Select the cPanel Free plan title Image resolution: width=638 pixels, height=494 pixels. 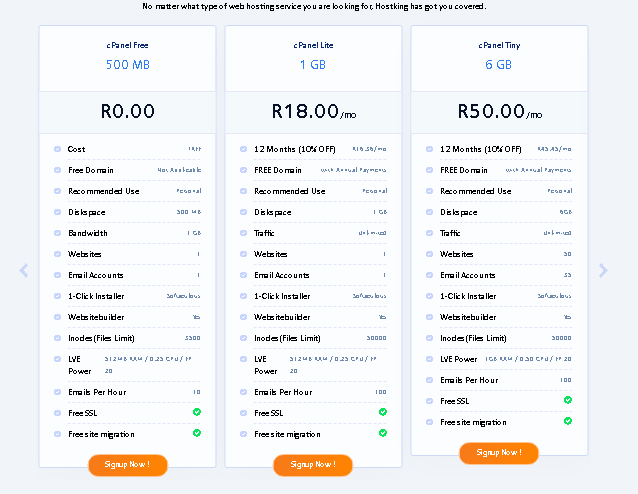[127, 45]
